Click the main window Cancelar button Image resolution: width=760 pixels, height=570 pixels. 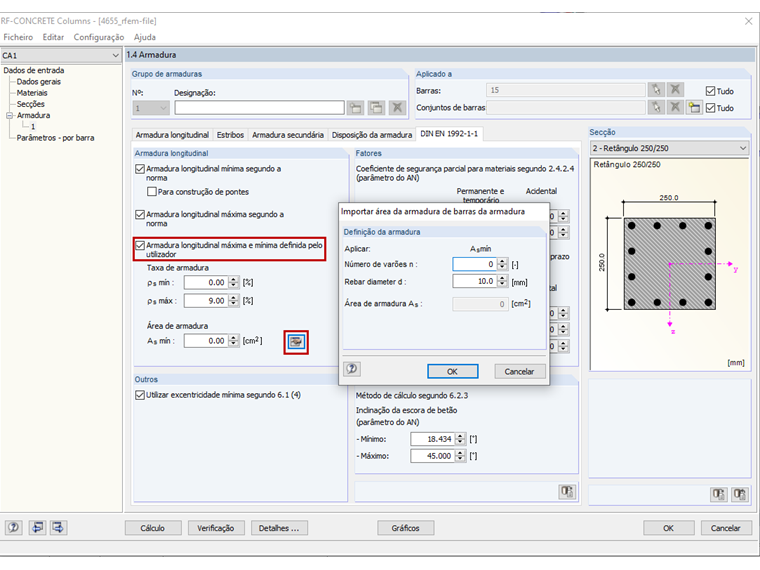pyautogui.click(x=726, y=528)
